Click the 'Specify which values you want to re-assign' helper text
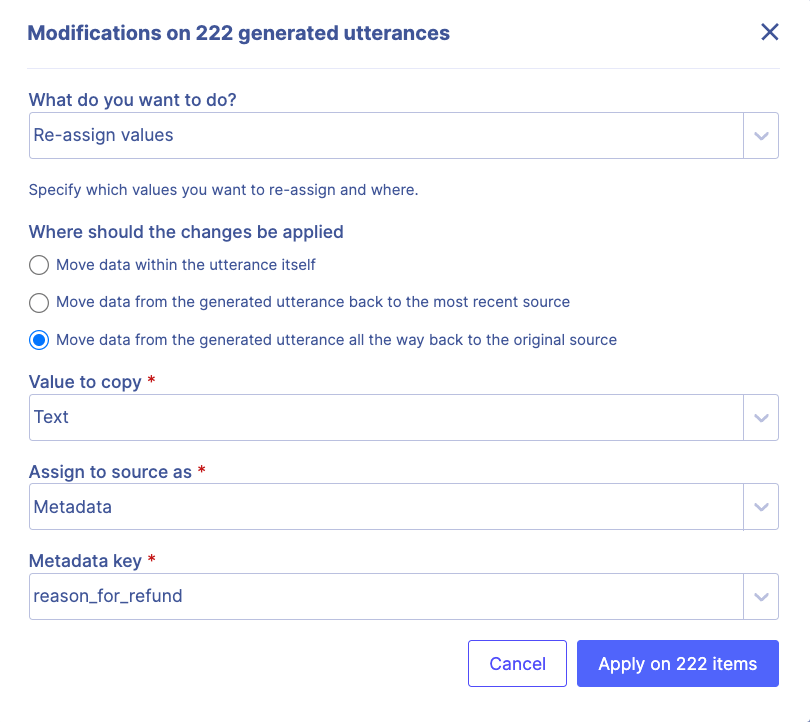This screenshot has height=722, width=810. (x=223, y=190)
